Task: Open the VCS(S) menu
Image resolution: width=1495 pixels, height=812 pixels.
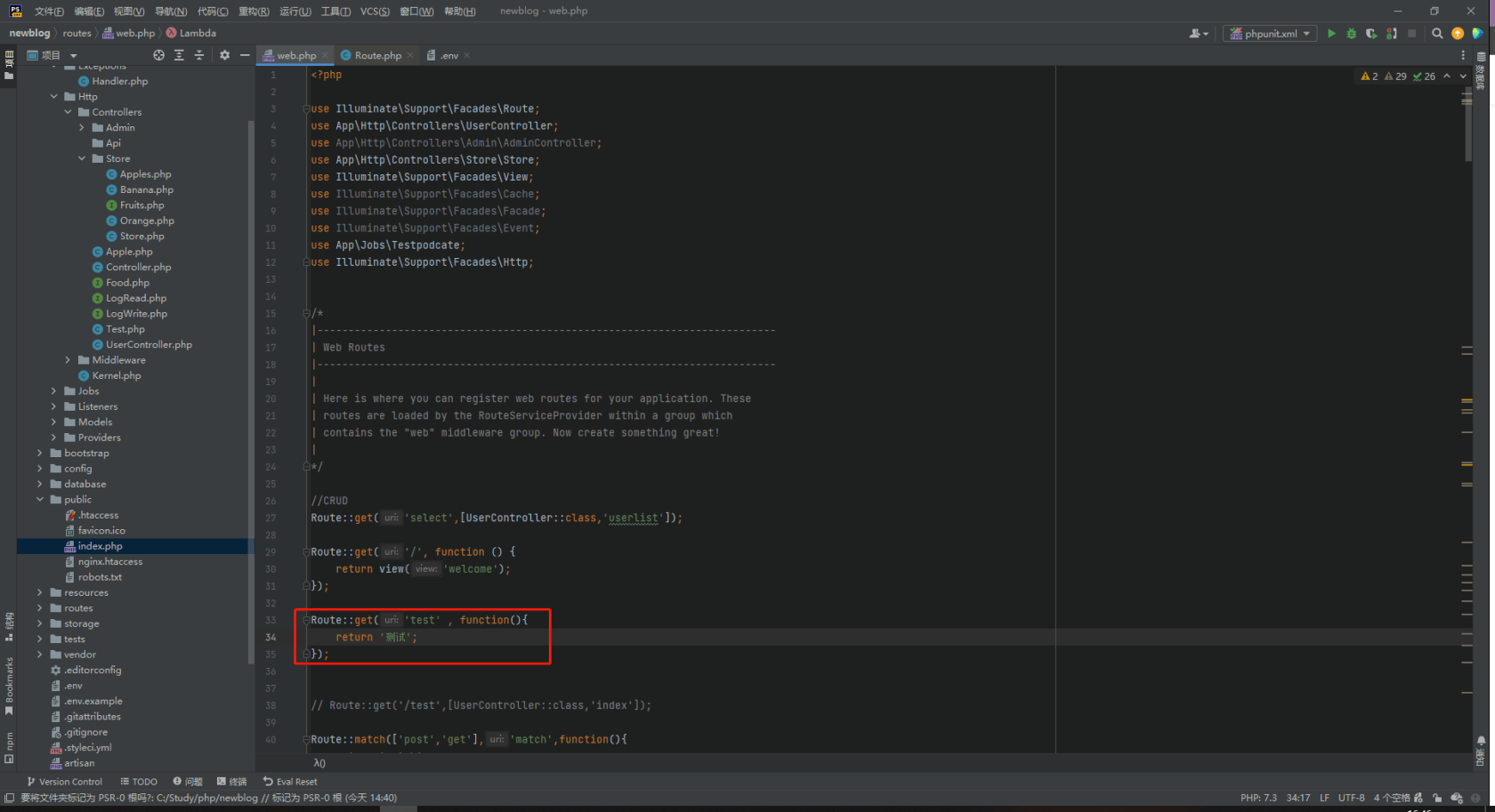Action: [x=375, y=12]
